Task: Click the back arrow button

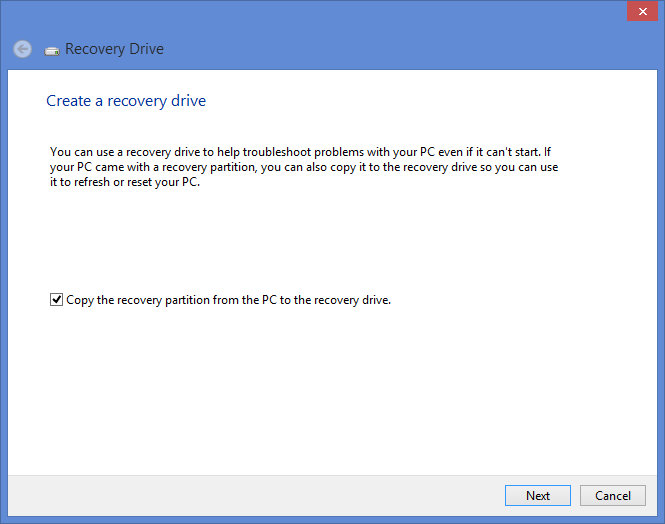Action: [x=22, y=49]
